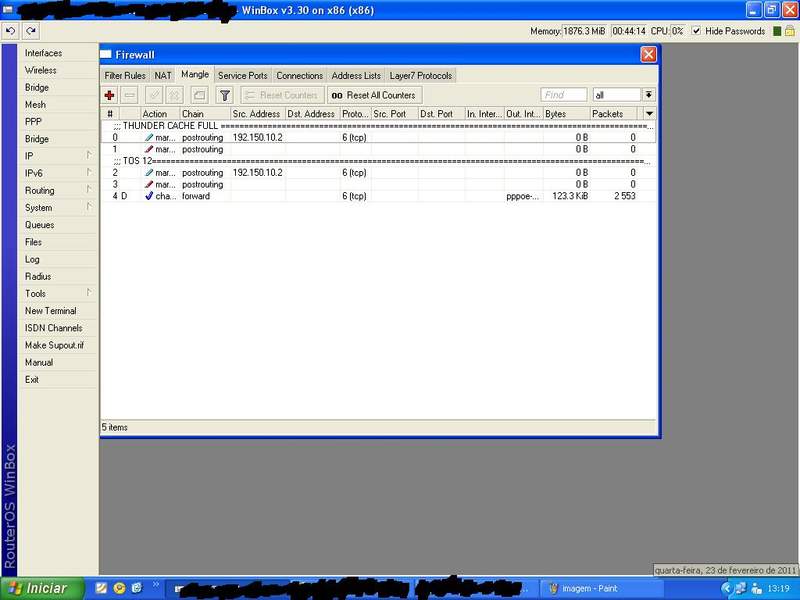Click the Src. Address column header

(x=257, y=114)
